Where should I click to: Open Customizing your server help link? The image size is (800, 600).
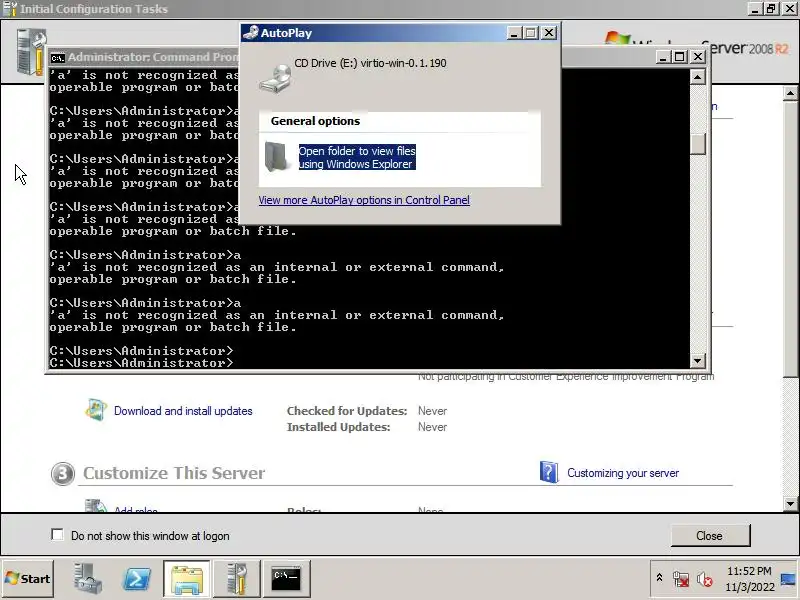(x=623, y=473)
